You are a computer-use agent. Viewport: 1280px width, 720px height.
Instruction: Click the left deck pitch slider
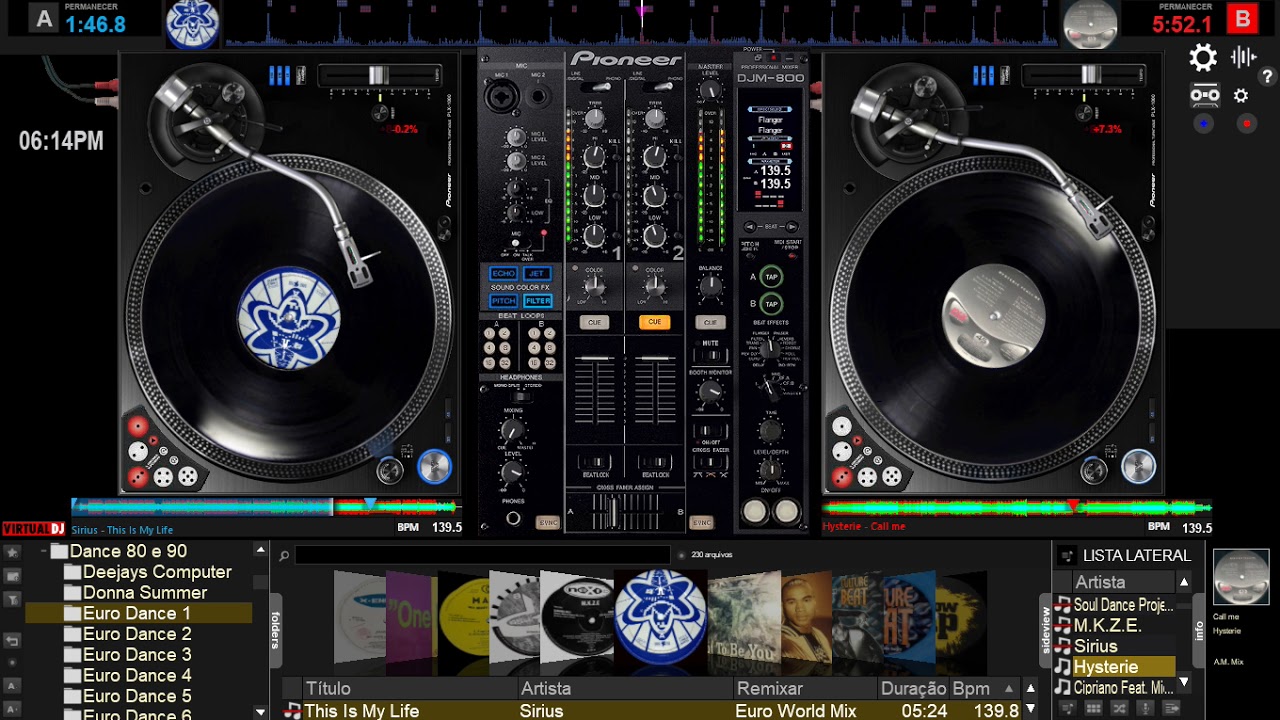pyautogui.click(x=380, y=75)
